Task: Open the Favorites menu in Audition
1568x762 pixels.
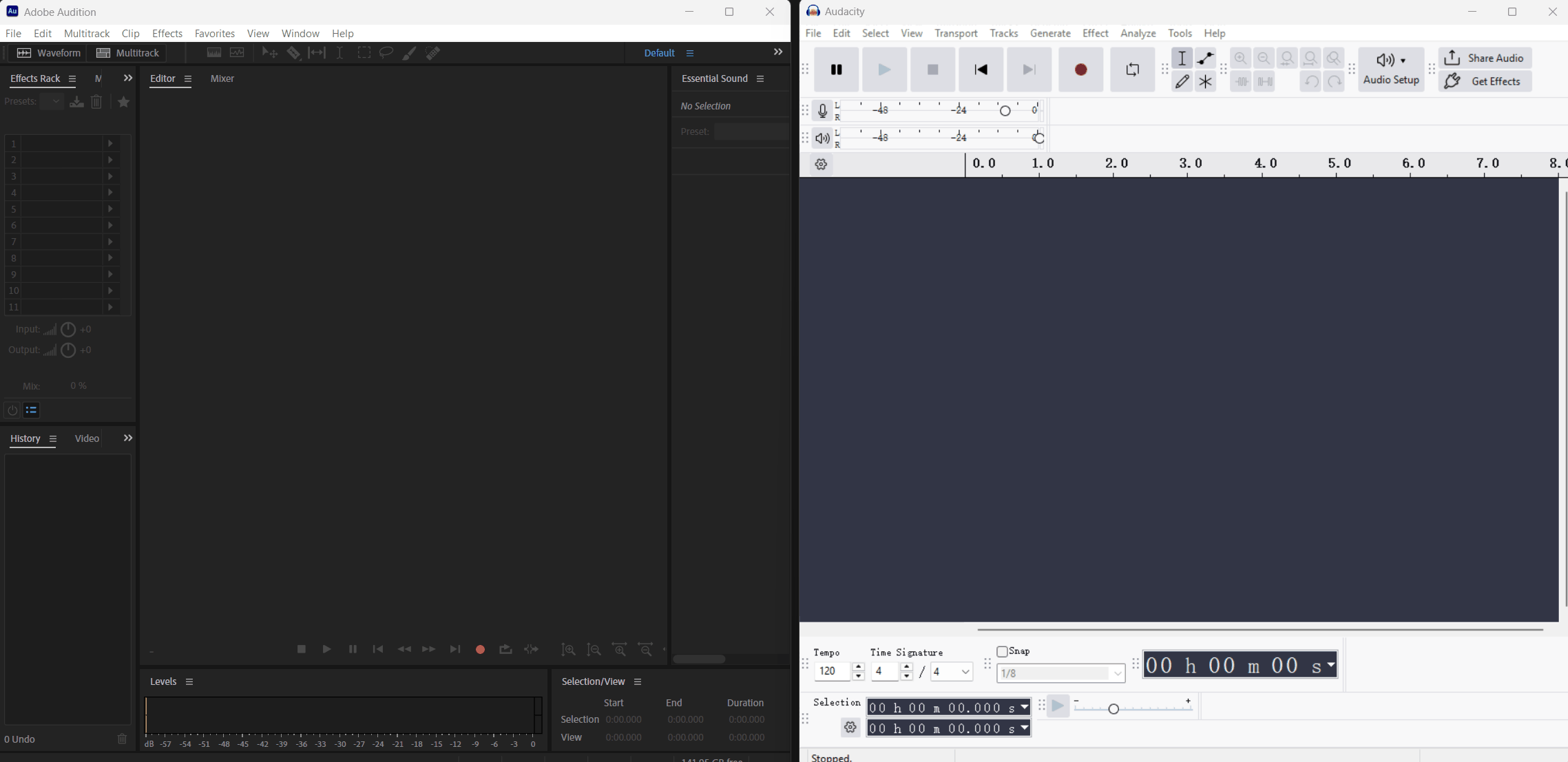Action: [214, 33]
